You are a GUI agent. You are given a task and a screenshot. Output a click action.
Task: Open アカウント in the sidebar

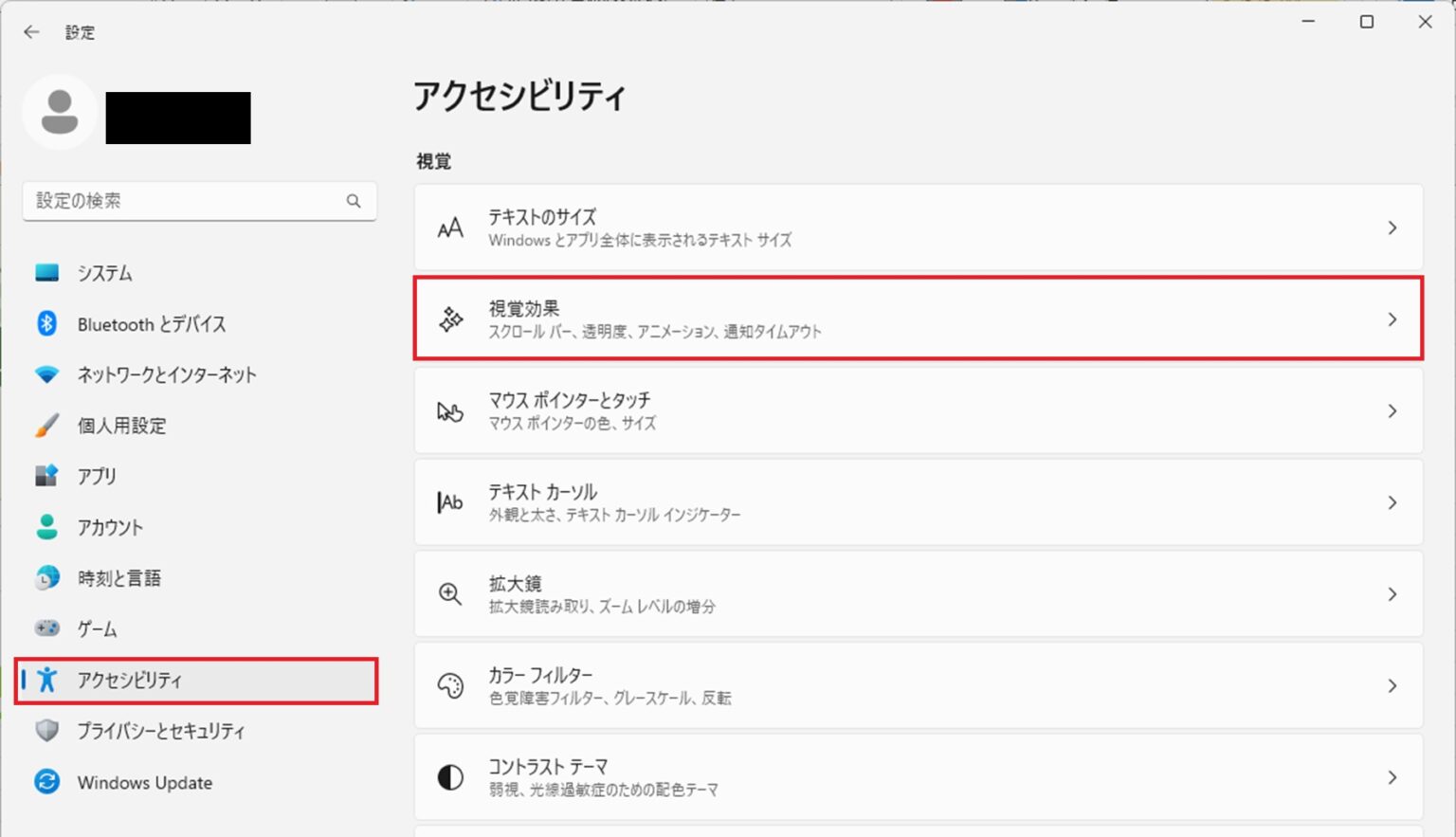(110, 527)
